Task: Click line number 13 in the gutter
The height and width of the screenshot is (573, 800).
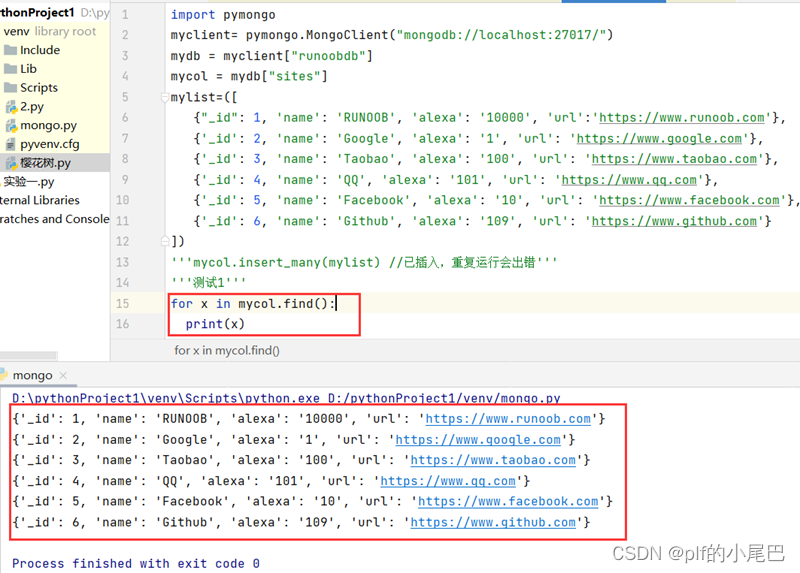Action: pyautogui.click(x=122, y=262)
